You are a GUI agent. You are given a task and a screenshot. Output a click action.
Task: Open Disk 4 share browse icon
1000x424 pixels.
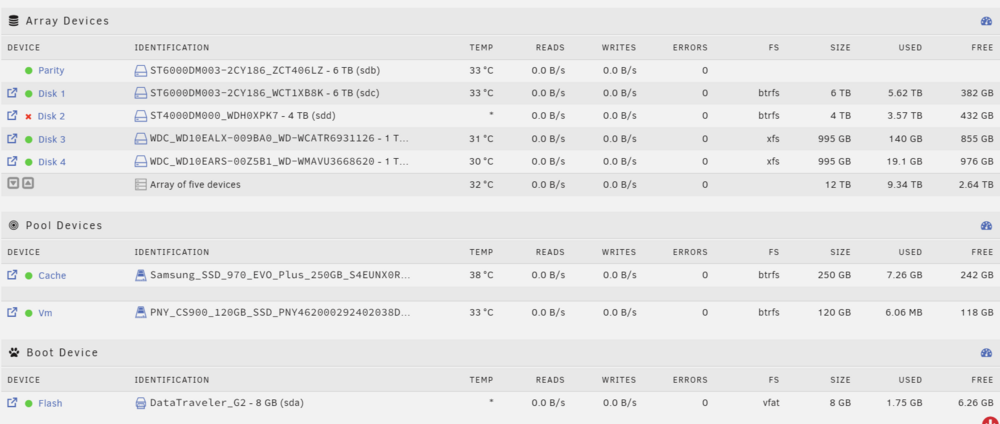pos(12,162)
